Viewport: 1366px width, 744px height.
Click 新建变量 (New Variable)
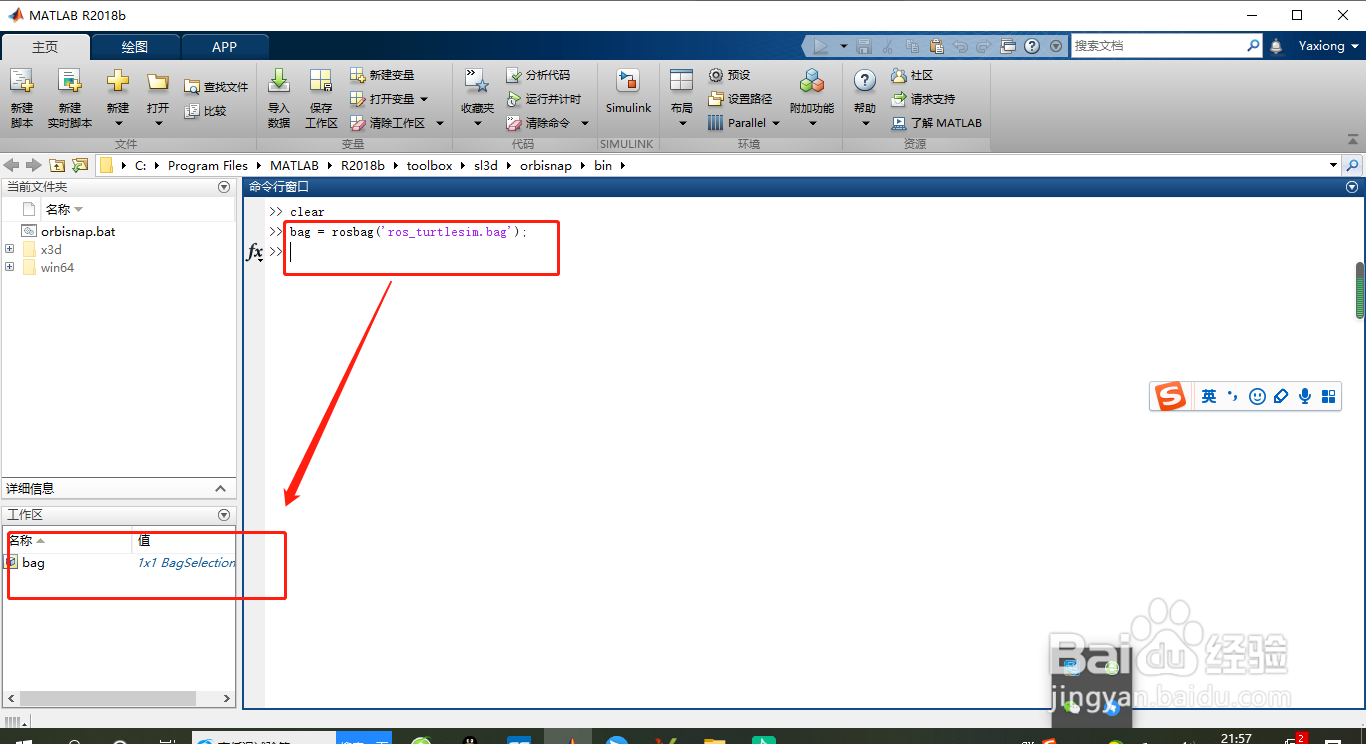pyautogui.click(x=382, y=75)
